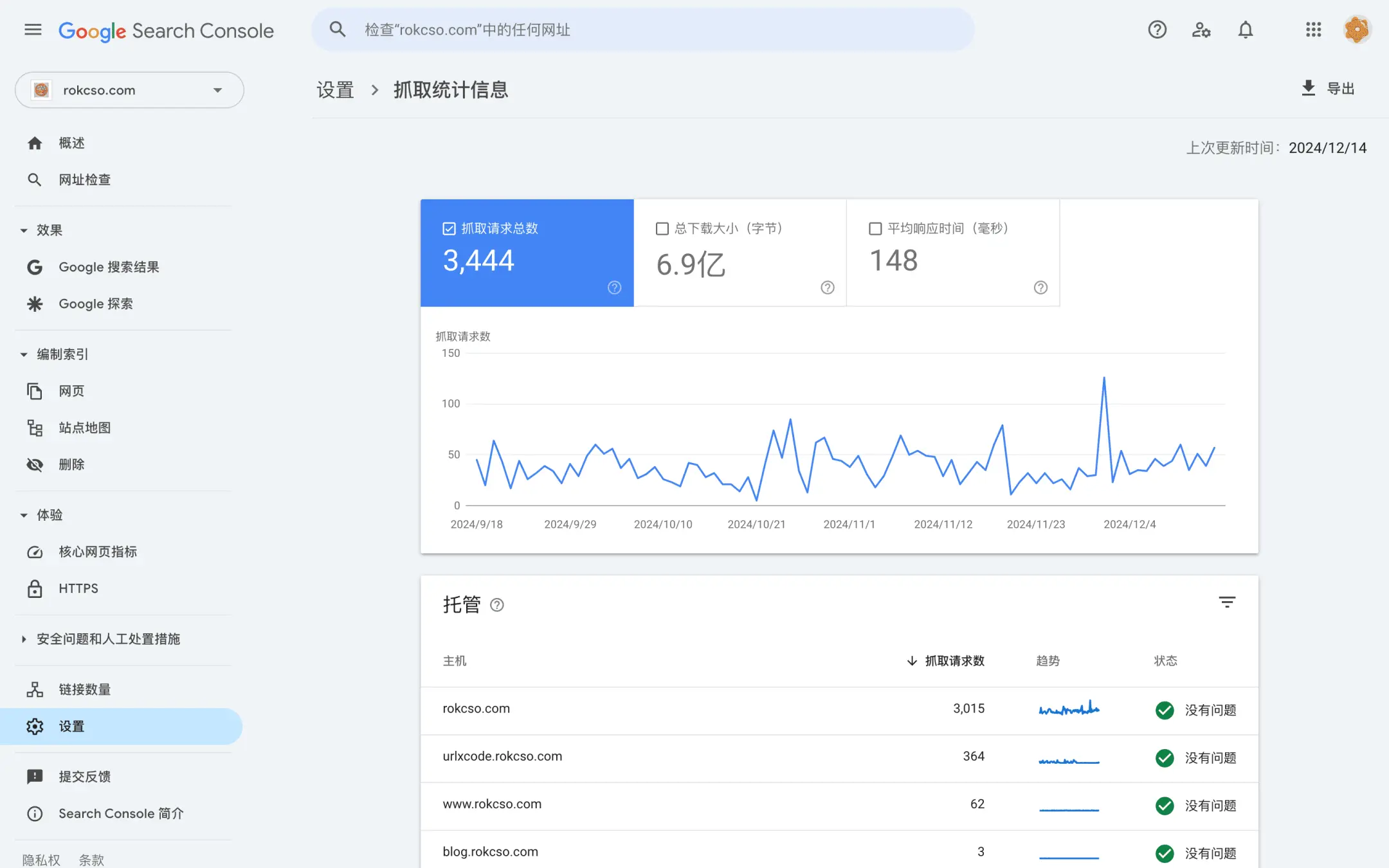Open the www.rokcso.com host row

click(x=839, y=806)
